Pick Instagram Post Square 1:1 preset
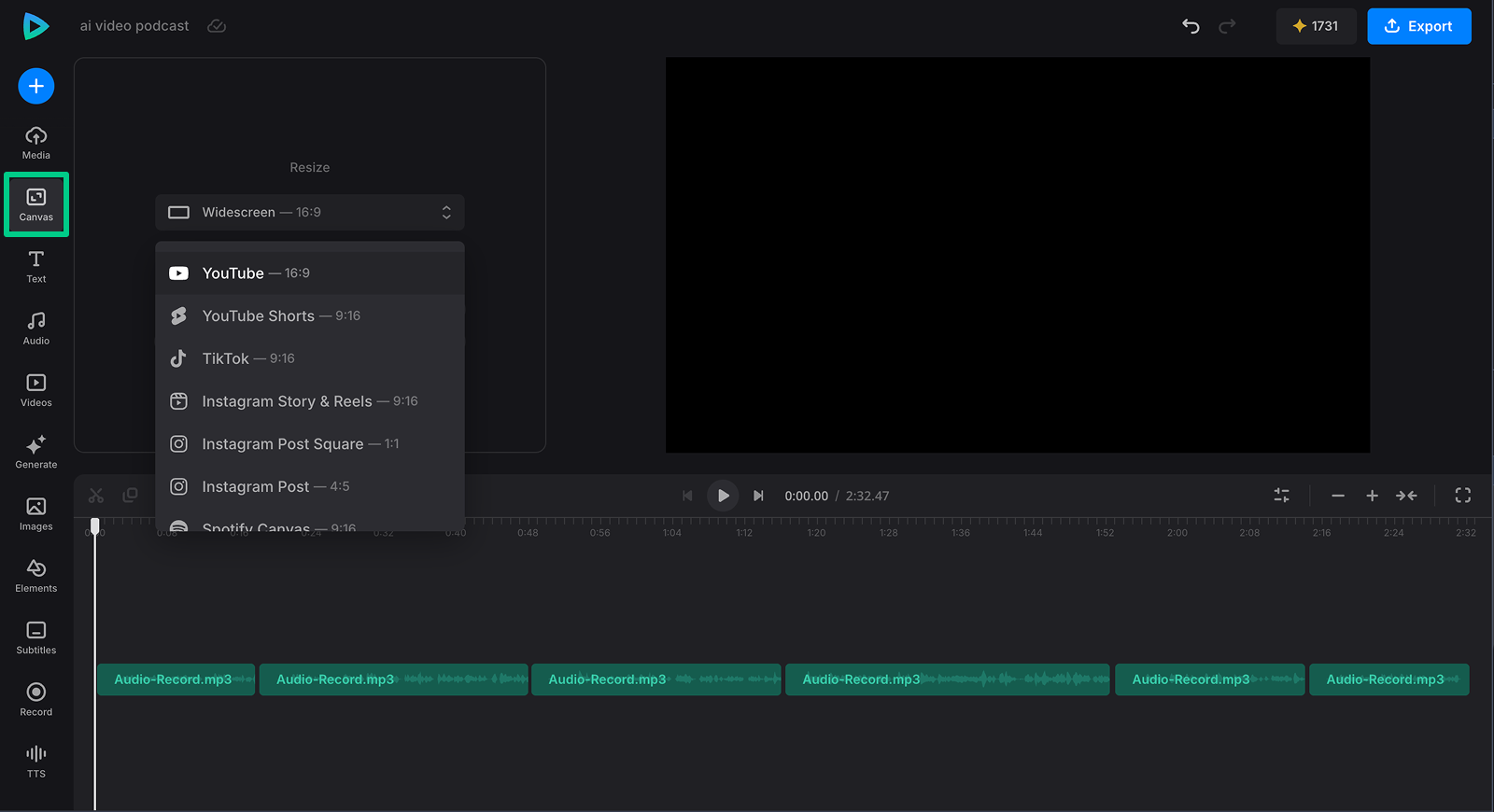Image resolution: width=1494 pixels, height=812 pixels. click(x=310, y=444)
